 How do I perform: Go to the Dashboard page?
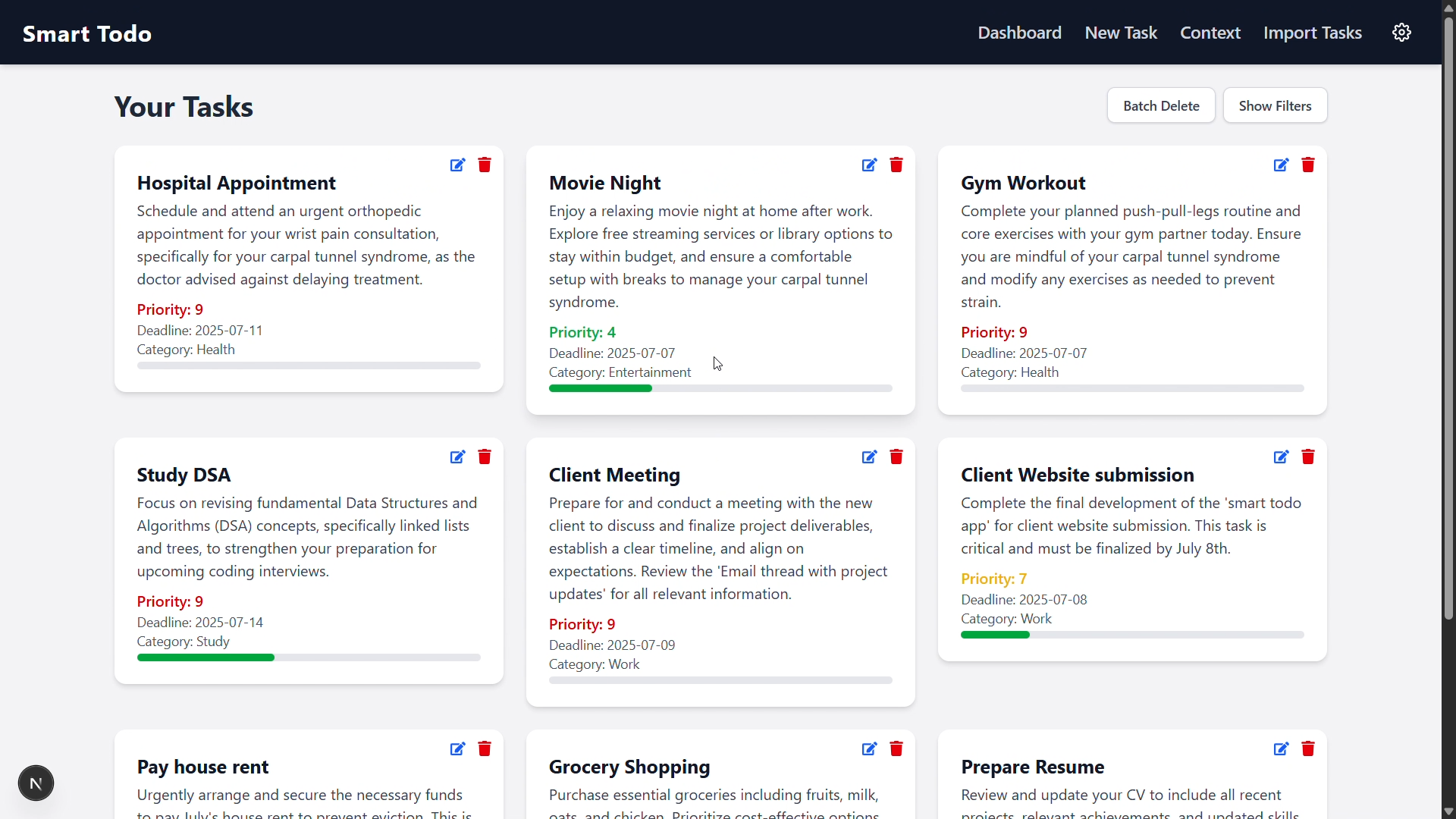(x=1019, y=33)
